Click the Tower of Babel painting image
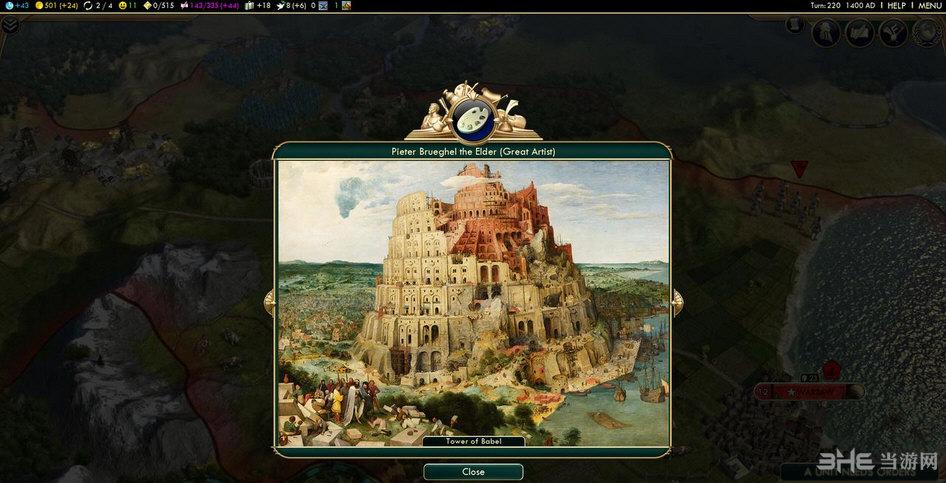The image size is (946, 483). tap(474, 303)
